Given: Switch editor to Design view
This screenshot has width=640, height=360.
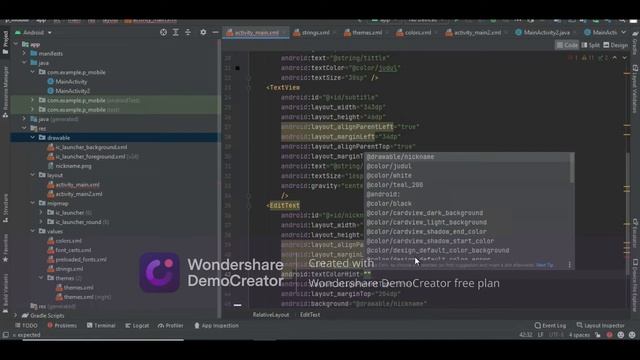Looking at the screenshot, I should pos(616,45).
